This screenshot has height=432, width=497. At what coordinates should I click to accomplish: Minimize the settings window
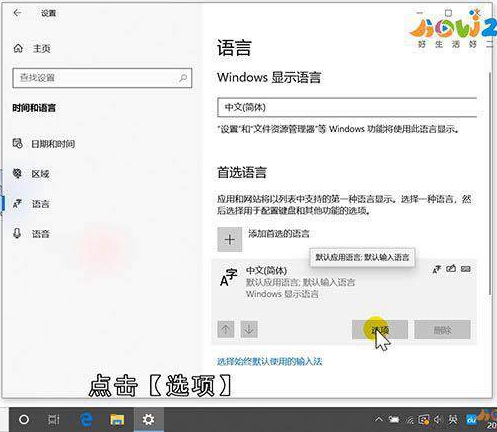[x=420, y=13]
